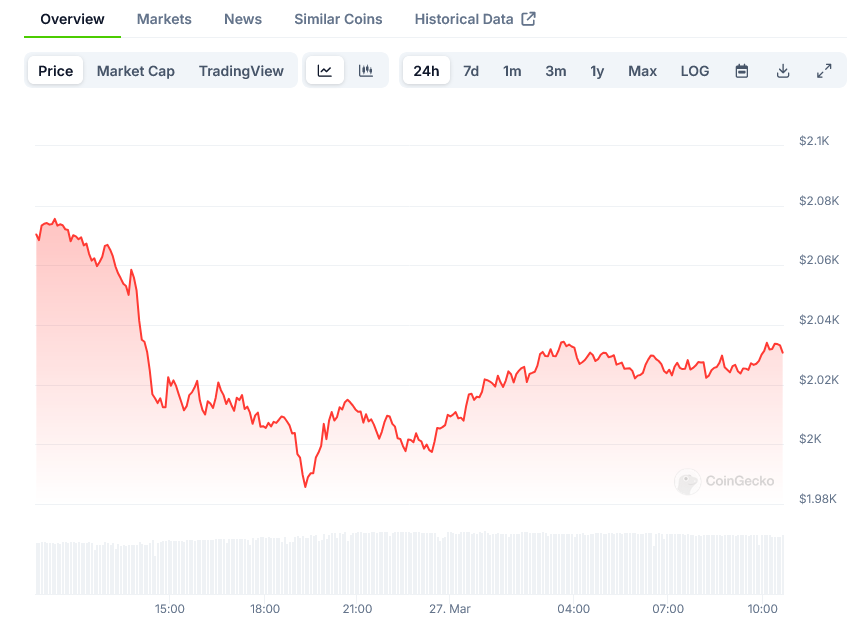The height and width of the screenshot is (625, 847).
Task: Download the chart data
Action: 783,71
